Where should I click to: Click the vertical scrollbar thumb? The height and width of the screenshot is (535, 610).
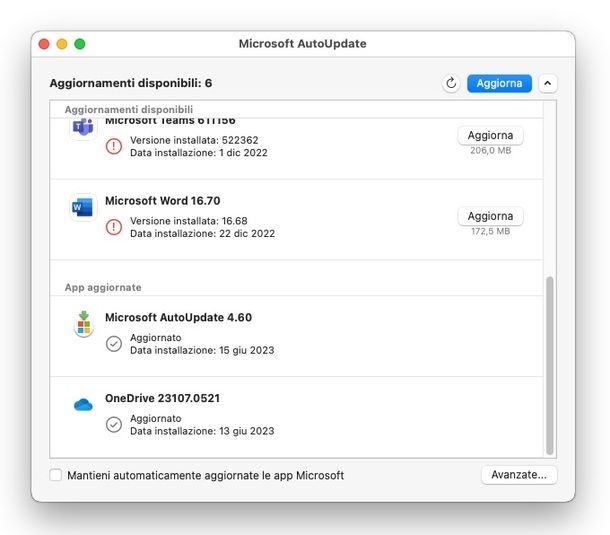[549, 365]
